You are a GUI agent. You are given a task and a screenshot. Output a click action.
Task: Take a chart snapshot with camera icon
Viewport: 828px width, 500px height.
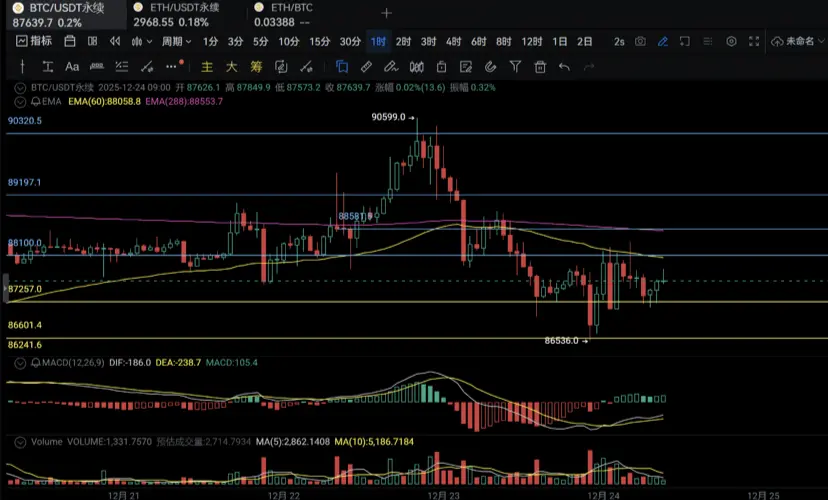(x=640, y=41)
